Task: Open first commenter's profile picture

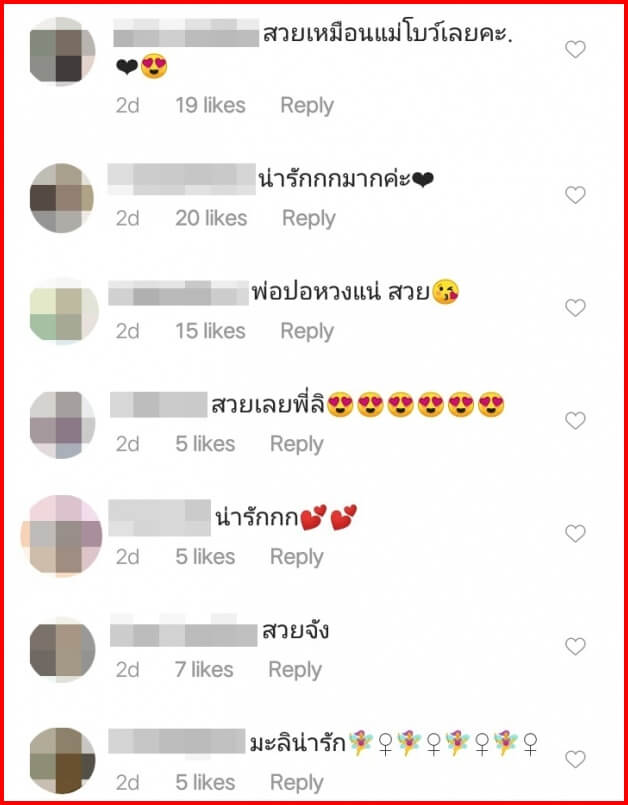Action: click(x=62, y=51)
